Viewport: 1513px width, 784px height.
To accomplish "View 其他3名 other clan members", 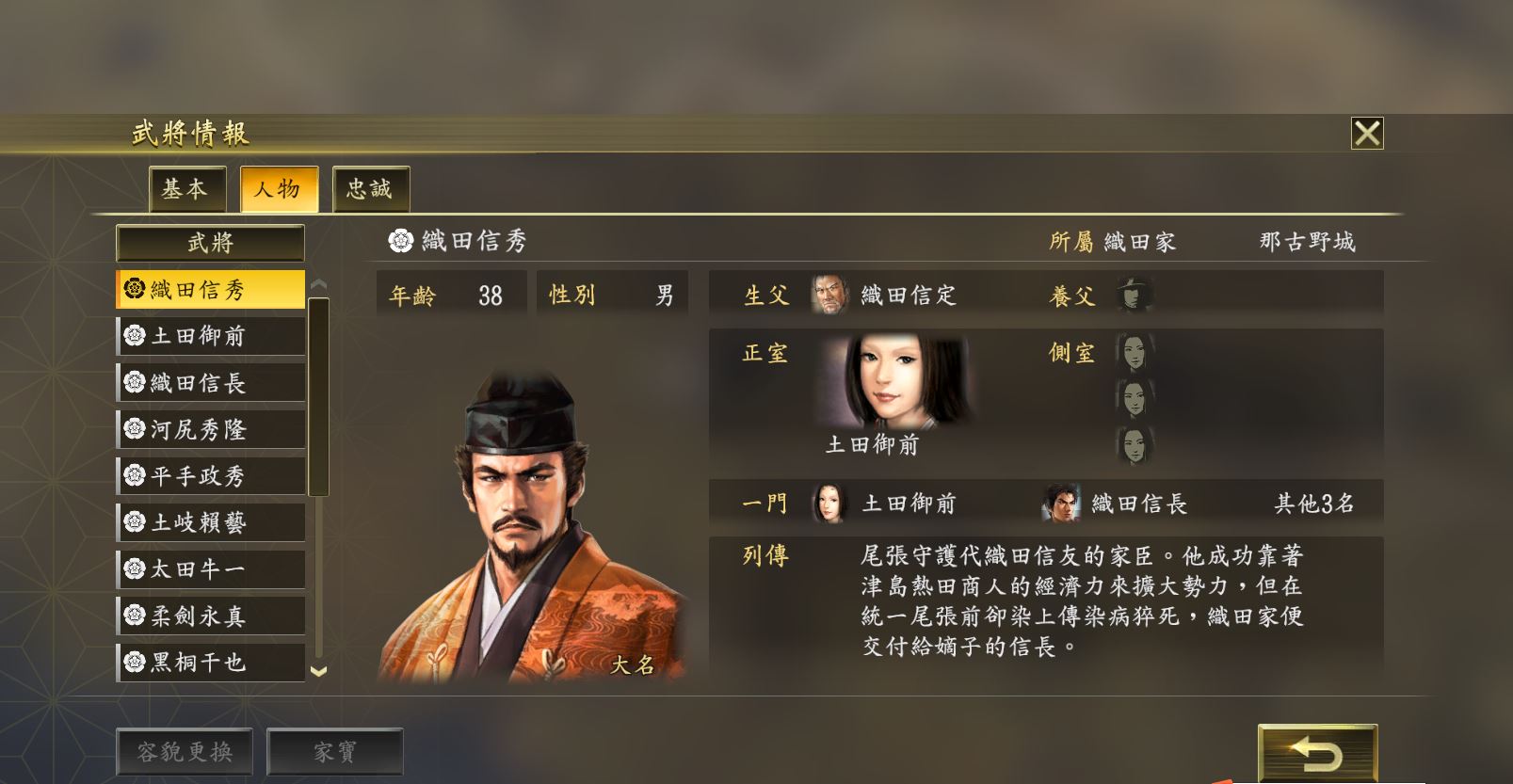I will (x=1314, y=504).
